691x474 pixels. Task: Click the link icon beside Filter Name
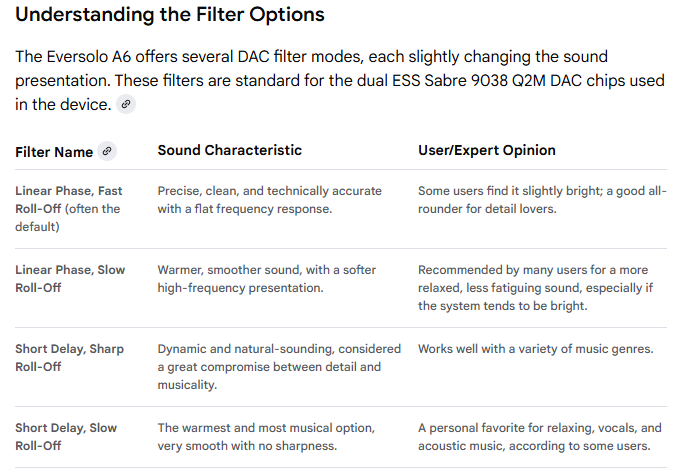108,152
